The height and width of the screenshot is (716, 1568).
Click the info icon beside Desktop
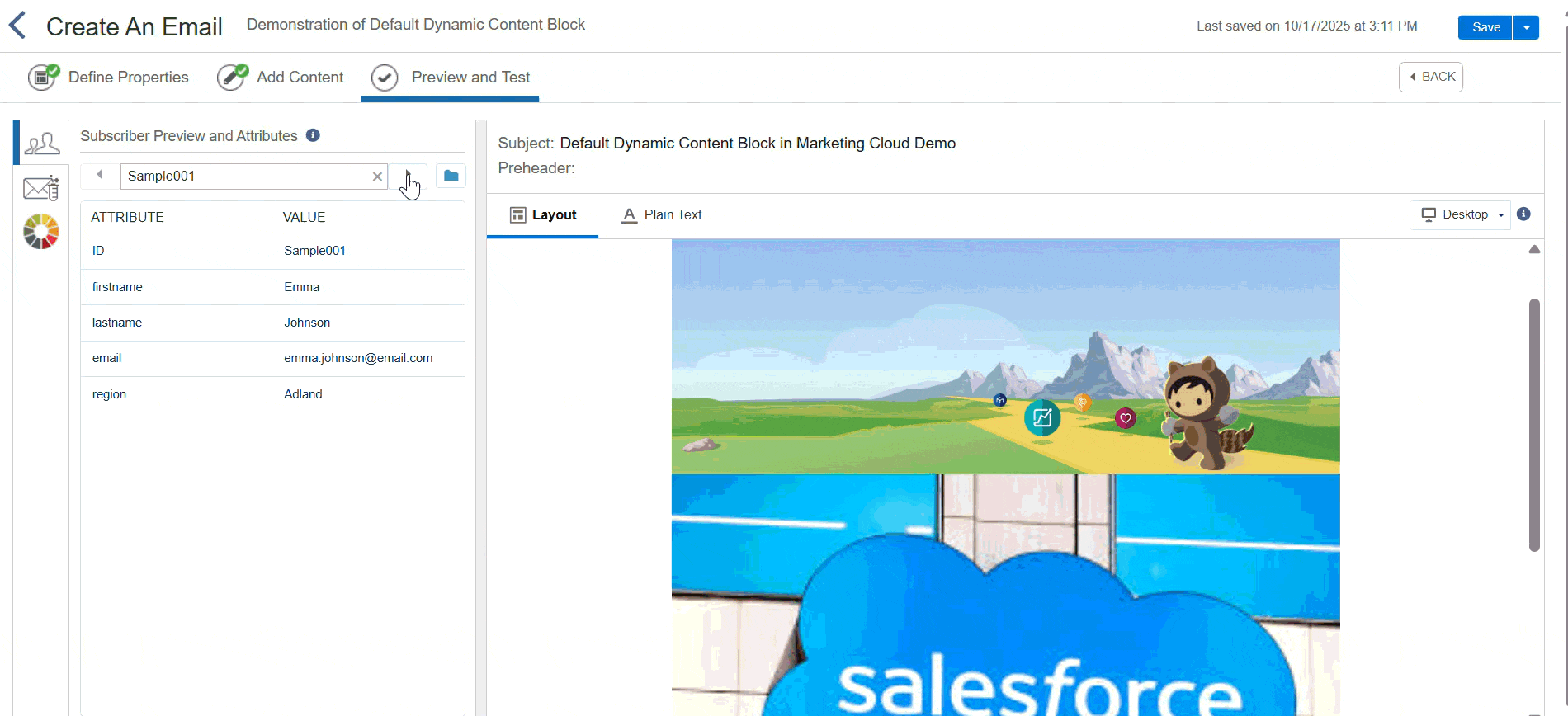[1523, 214]
